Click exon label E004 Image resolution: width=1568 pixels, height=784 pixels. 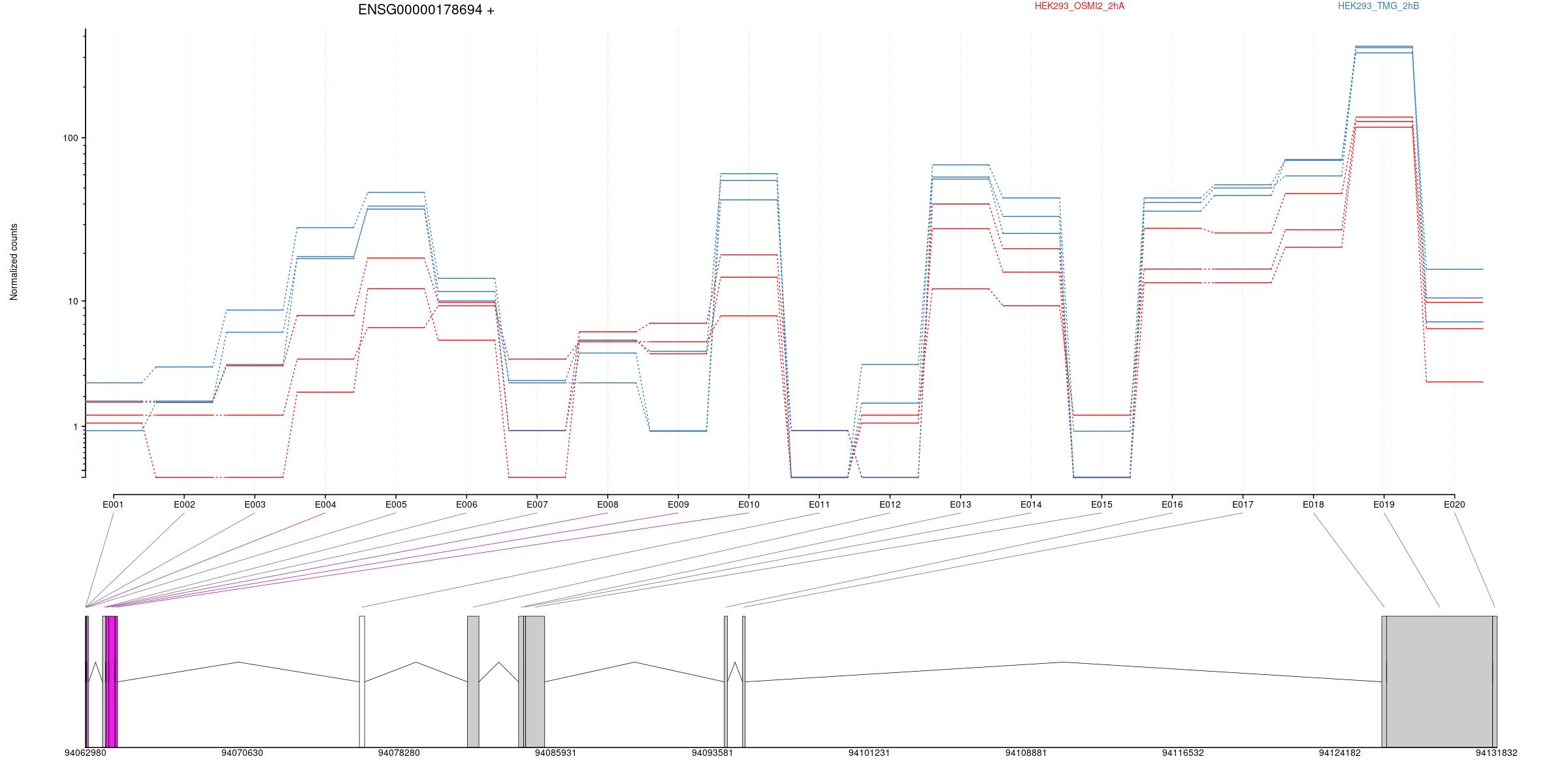point(325,504)
